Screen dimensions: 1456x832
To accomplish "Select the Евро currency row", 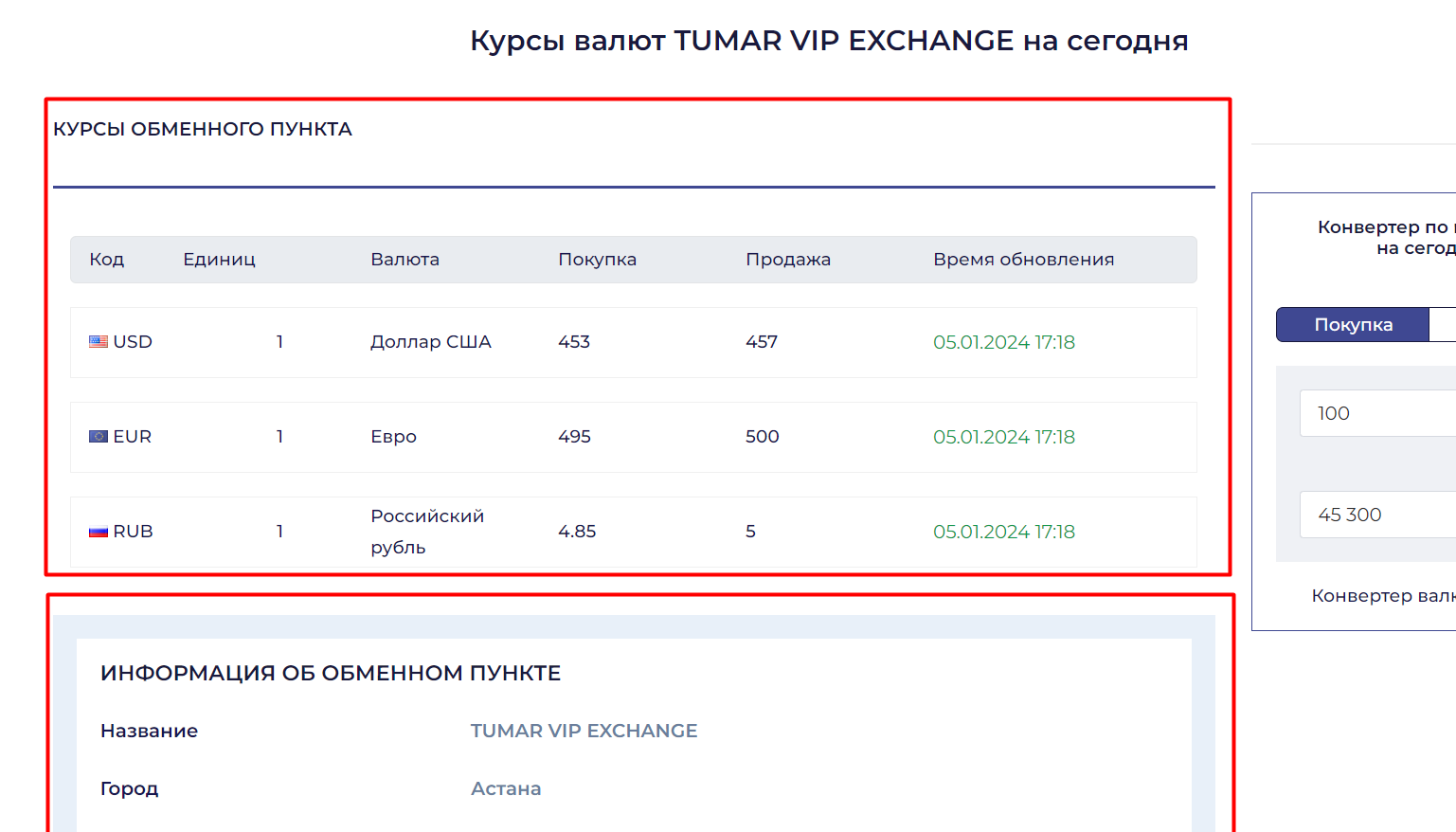I will click(x=633, y=437).
